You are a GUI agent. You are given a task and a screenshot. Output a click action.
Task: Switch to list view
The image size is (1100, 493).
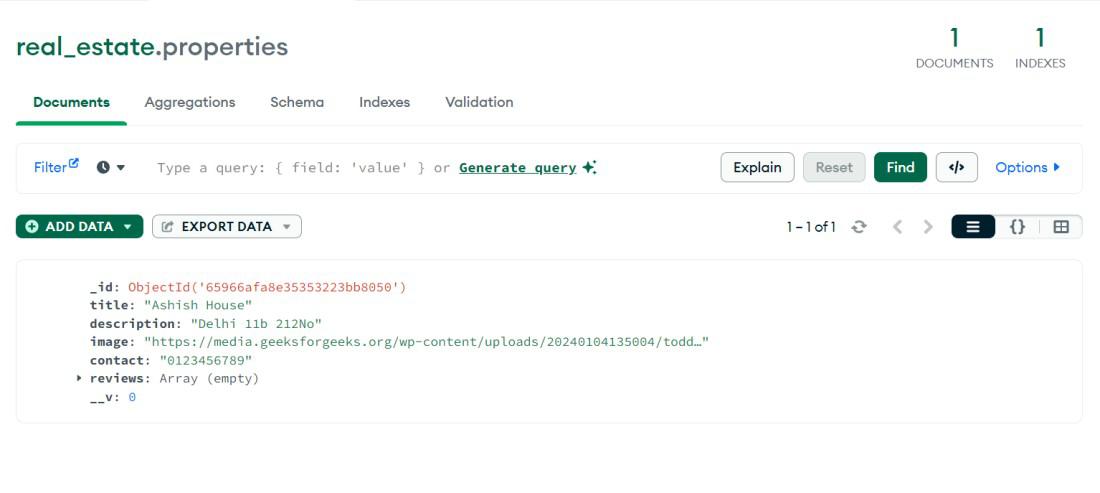tap(973, 227)
